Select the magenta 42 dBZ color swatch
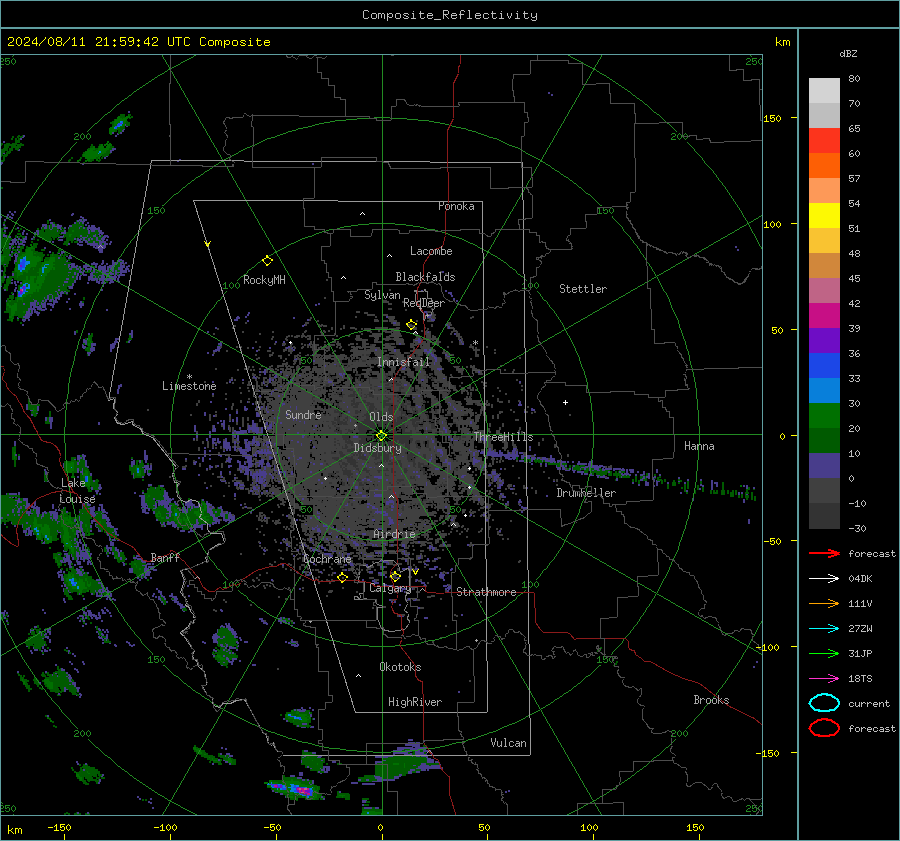Viewport: 900px width, 841px height. click(x=824, y=315)
